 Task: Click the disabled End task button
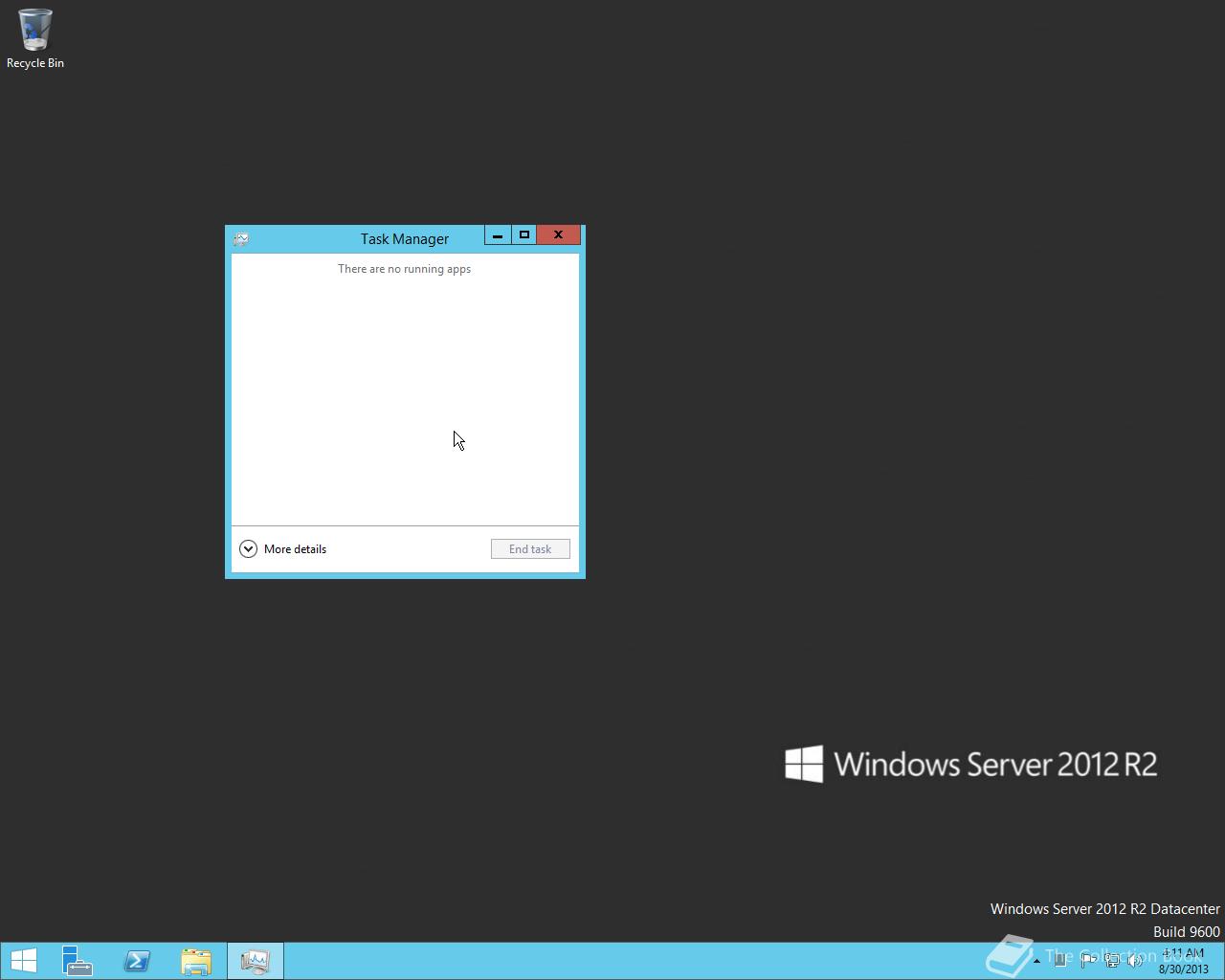click(530, 549)
